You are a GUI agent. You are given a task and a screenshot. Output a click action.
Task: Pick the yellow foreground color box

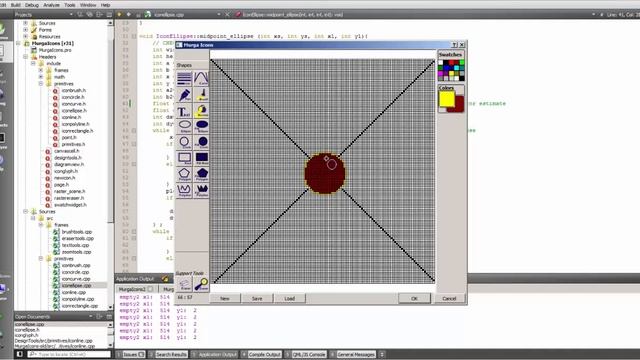click(x=447, y=99)
